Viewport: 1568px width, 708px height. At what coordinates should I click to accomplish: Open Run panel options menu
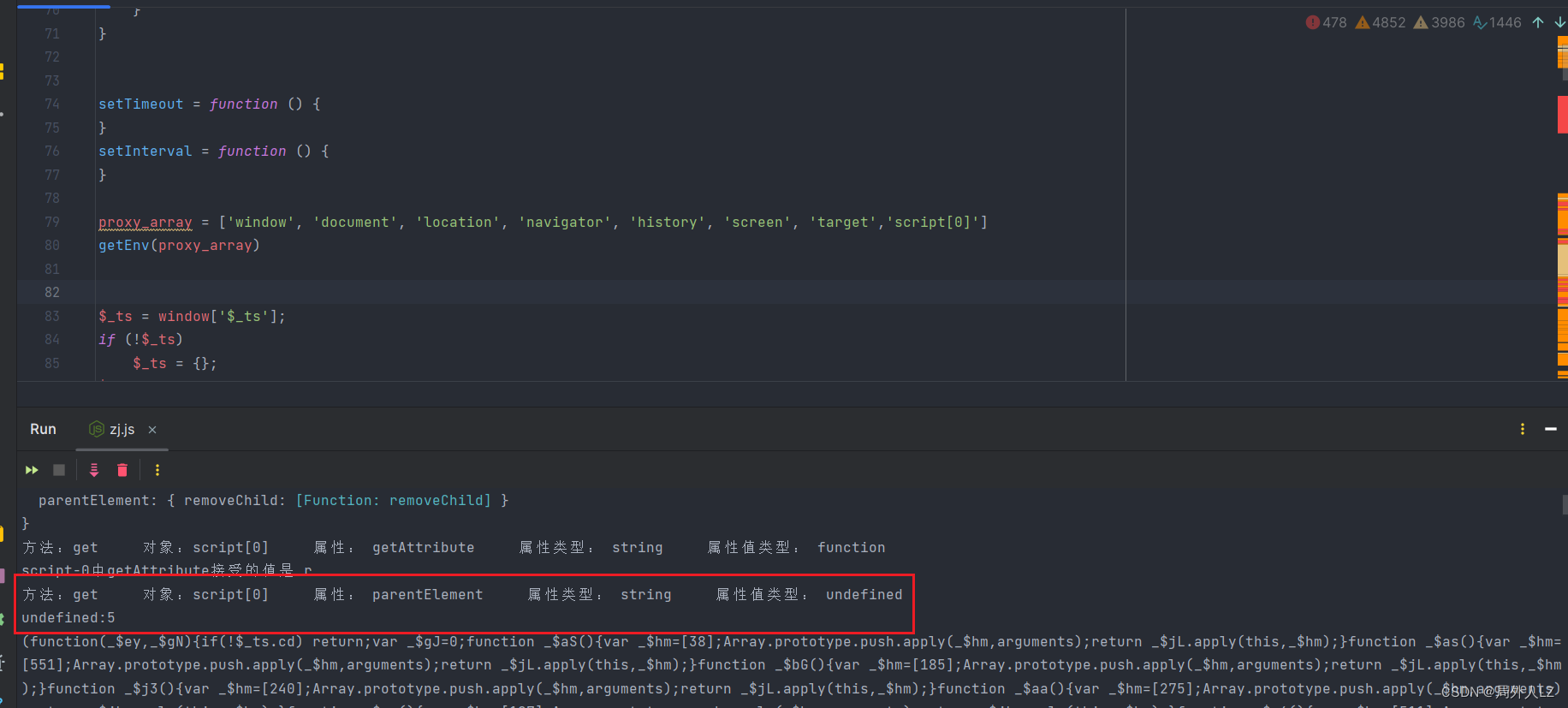tap(1522, 429)
